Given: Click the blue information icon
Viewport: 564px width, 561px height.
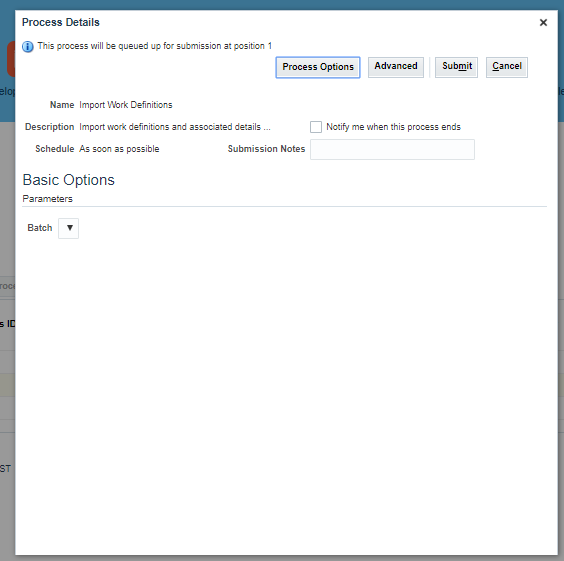Looking at the screenshot, I should click(x=28, y=46).
